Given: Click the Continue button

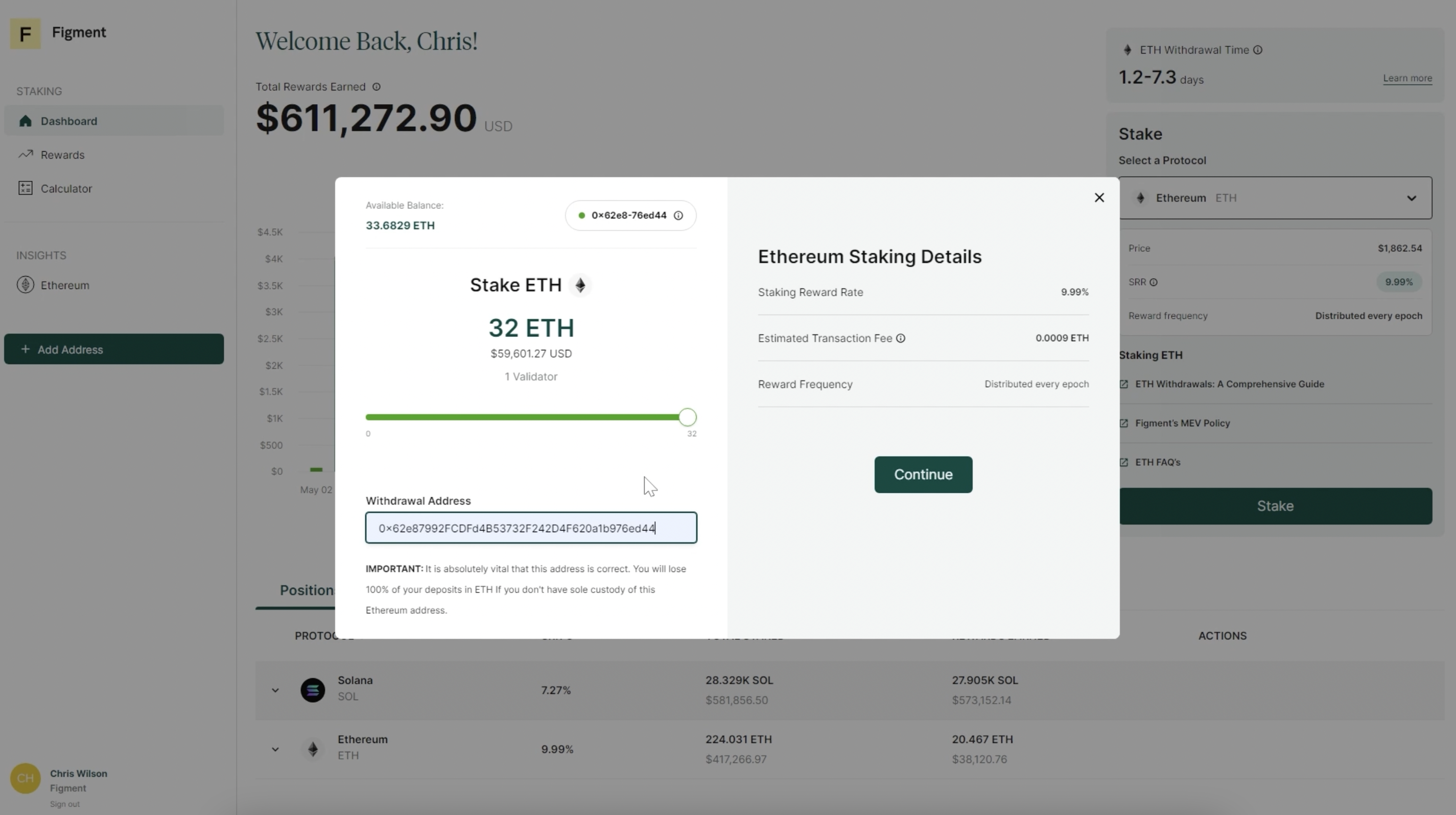Looking at the screenshot, I should 923,474.
